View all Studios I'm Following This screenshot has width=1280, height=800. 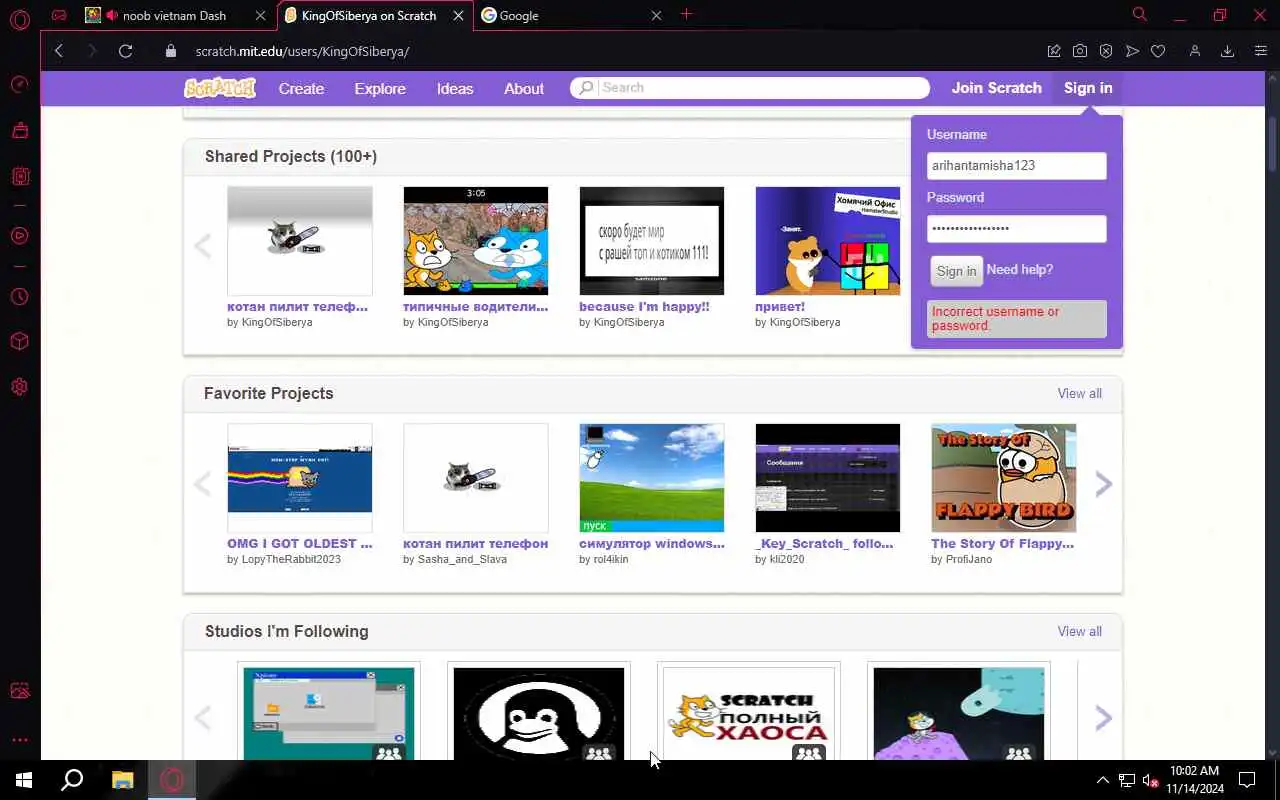point(1080,631)
